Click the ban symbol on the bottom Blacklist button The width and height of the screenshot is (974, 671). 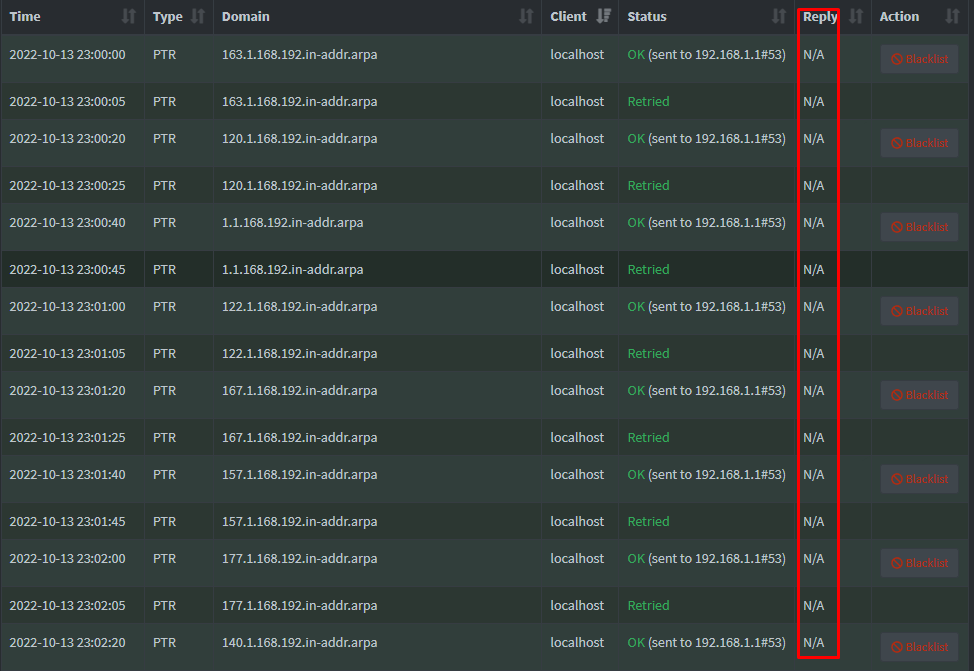tap(899, 647)
